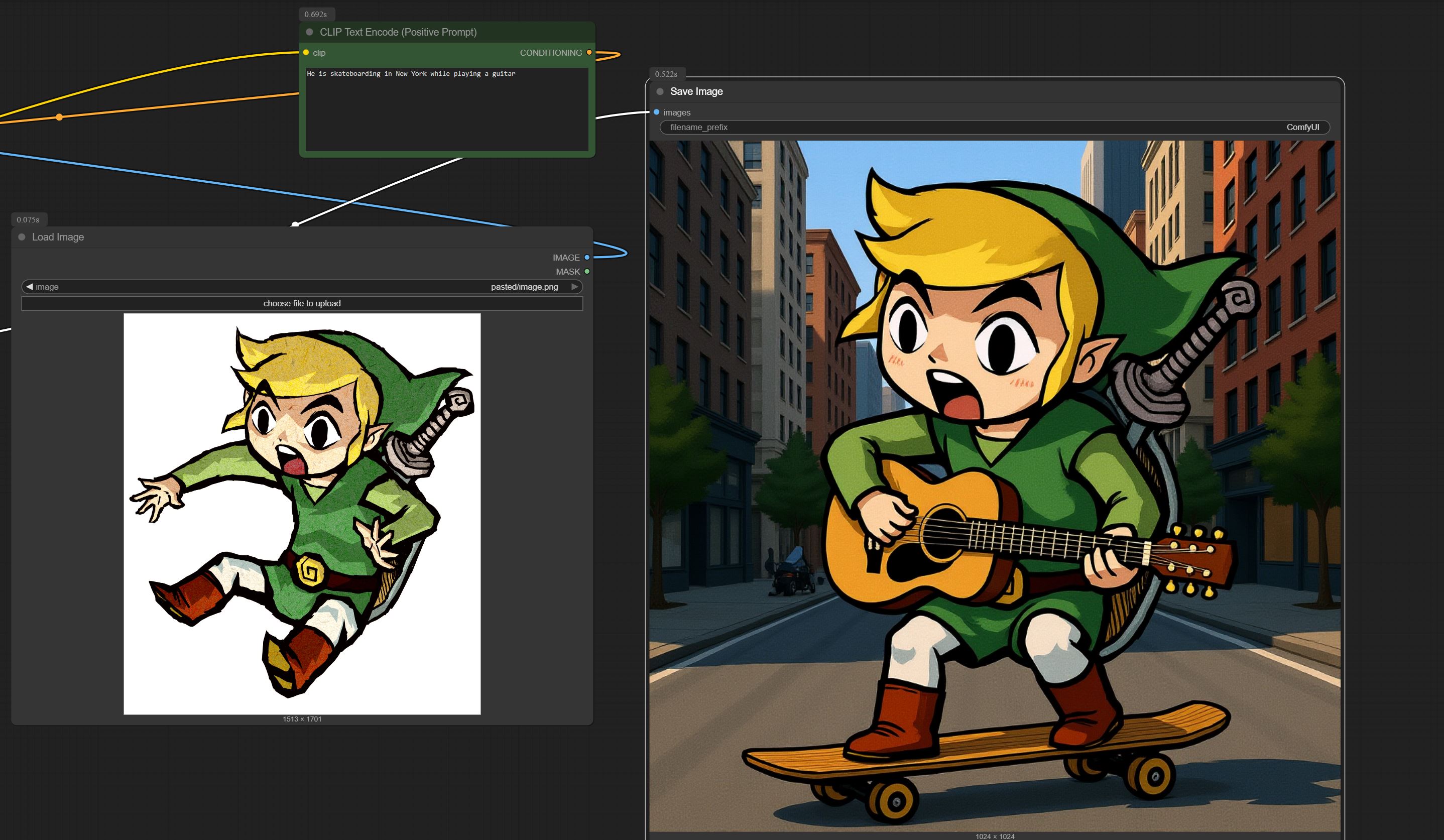Click the IMAGE output socket on Load Image

pyautogui.click(x=587, y=258)
